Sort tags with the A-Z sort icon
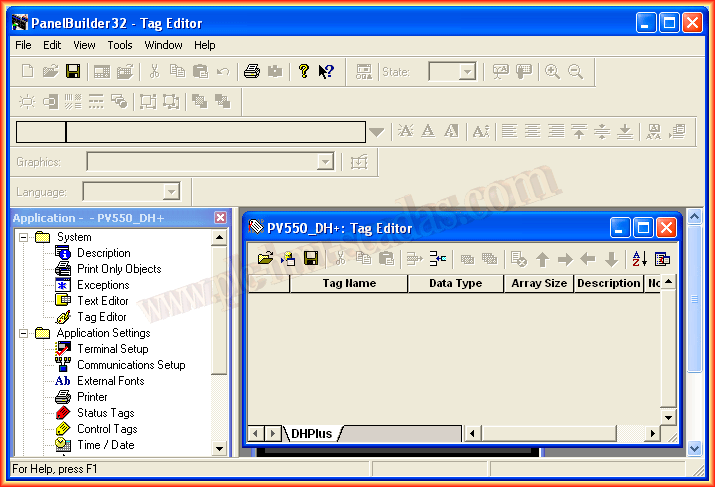Screen dimensions: 715x487 click(640, 259)
